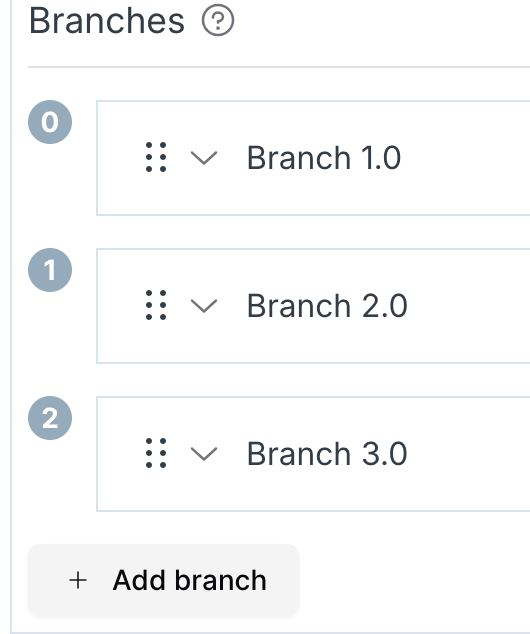
Task: Click the Branch 3.0 name
Action: 327,453
